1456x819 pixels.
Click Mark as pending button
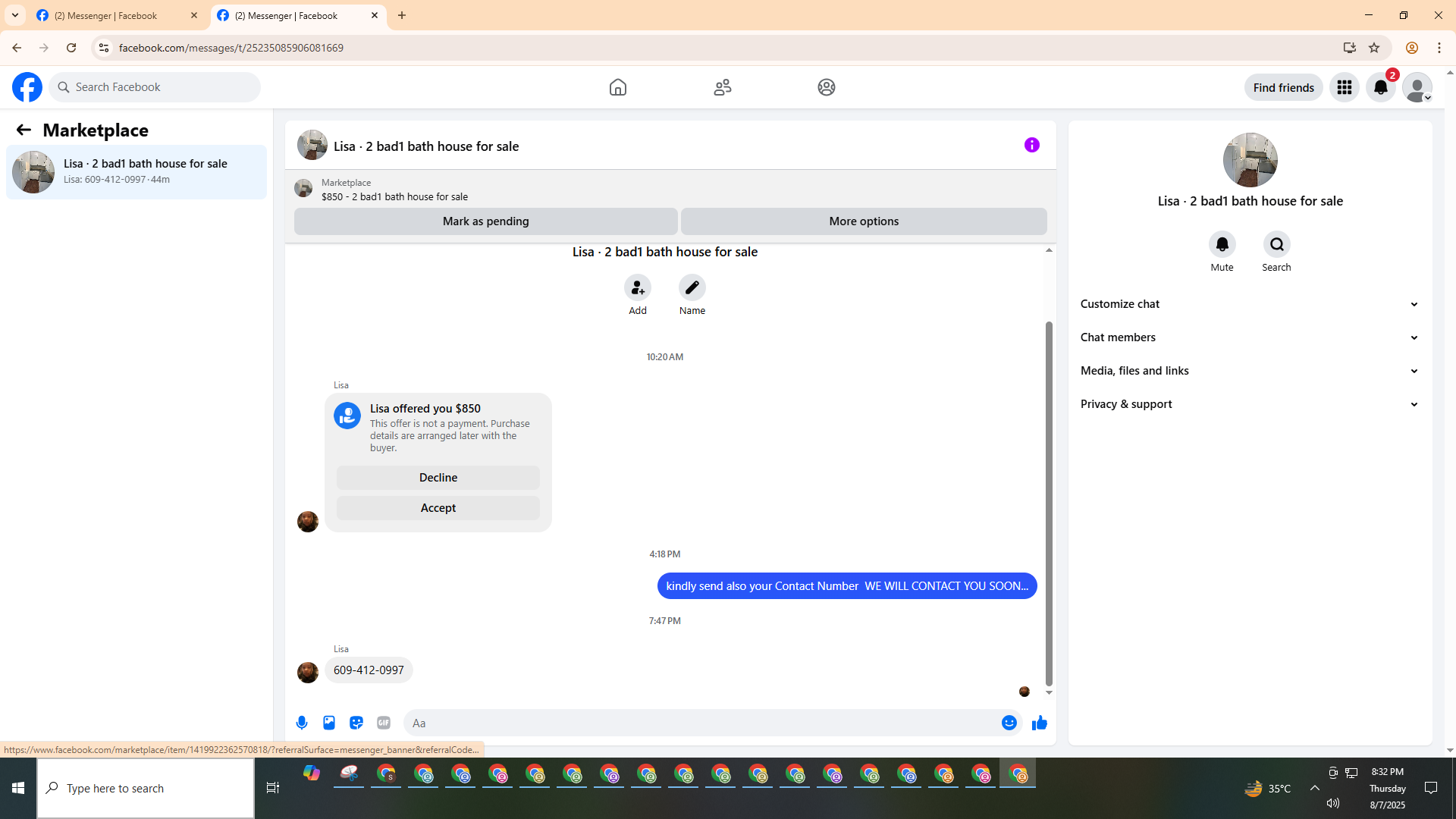486,221
